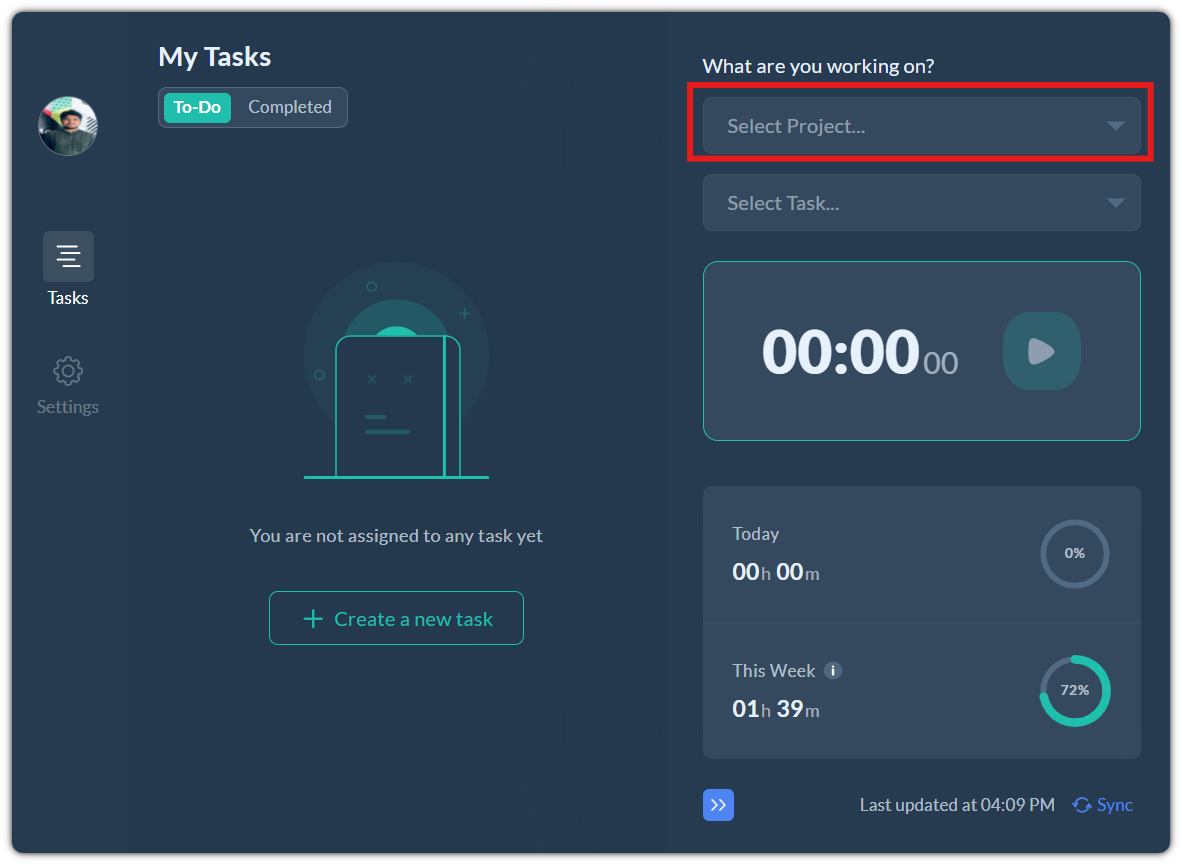Screen dimensions: 1182x865
Task: Click the Settings label in sidebar
Action: pos(68,407)
